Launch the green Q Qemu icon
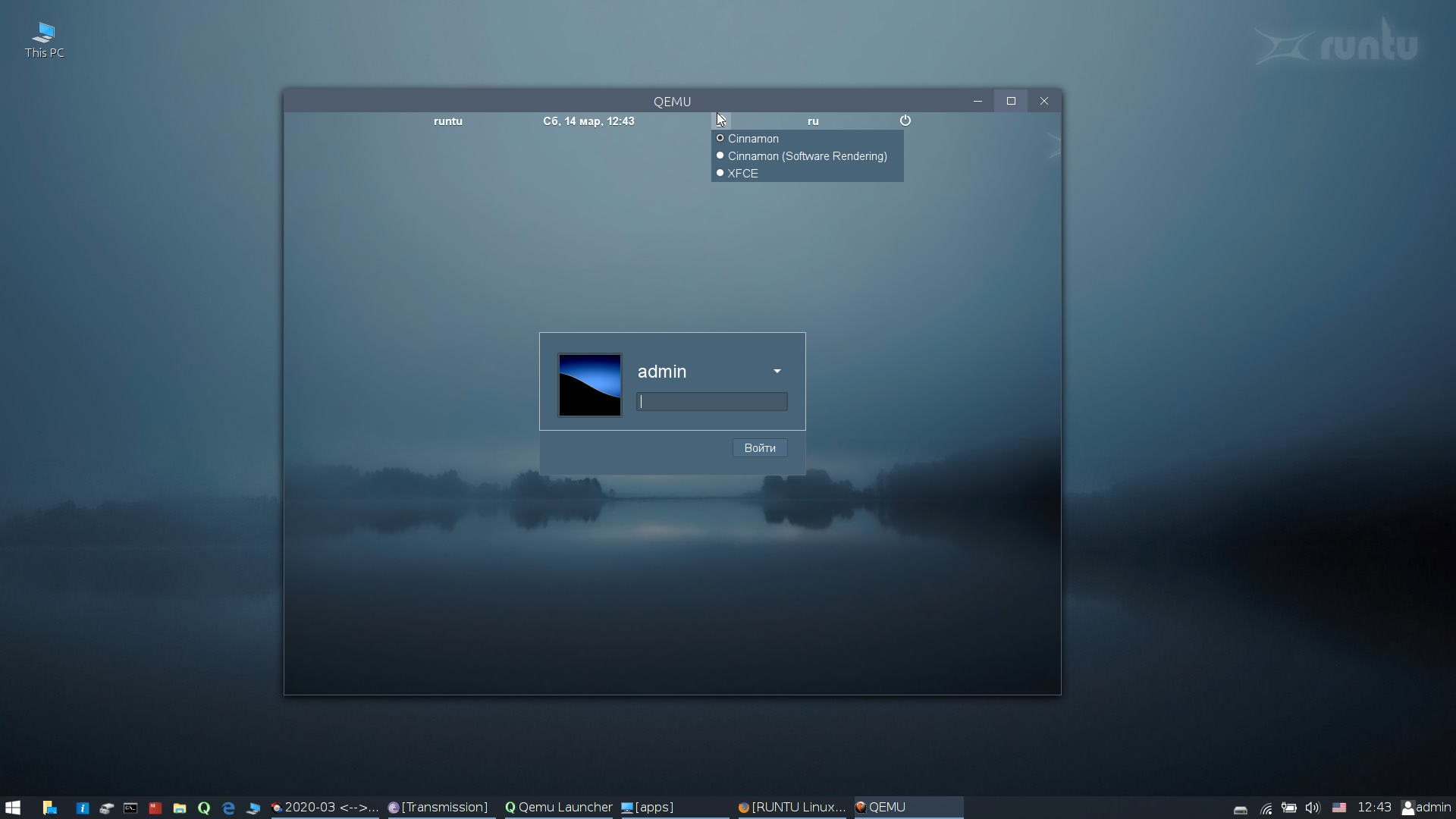 point(204,808)
